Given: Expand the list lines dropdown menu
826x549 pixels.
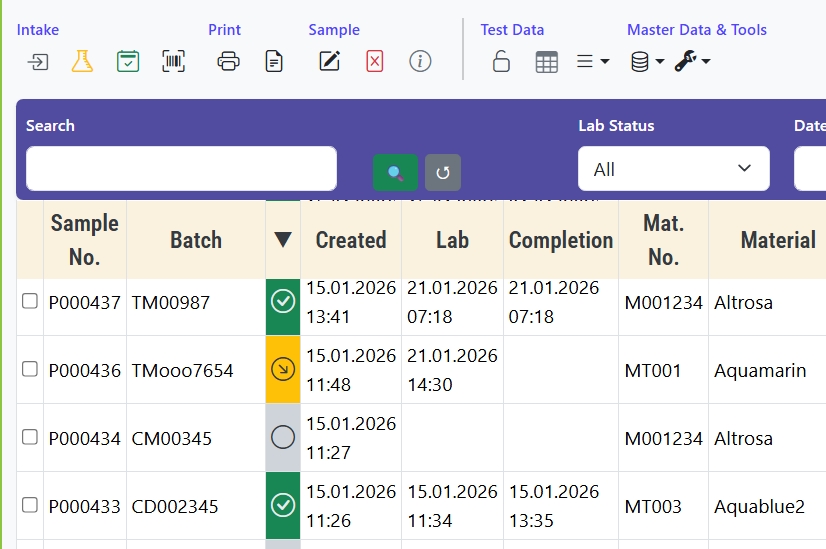Looking at the screenshot, I should tap(592, 61).
